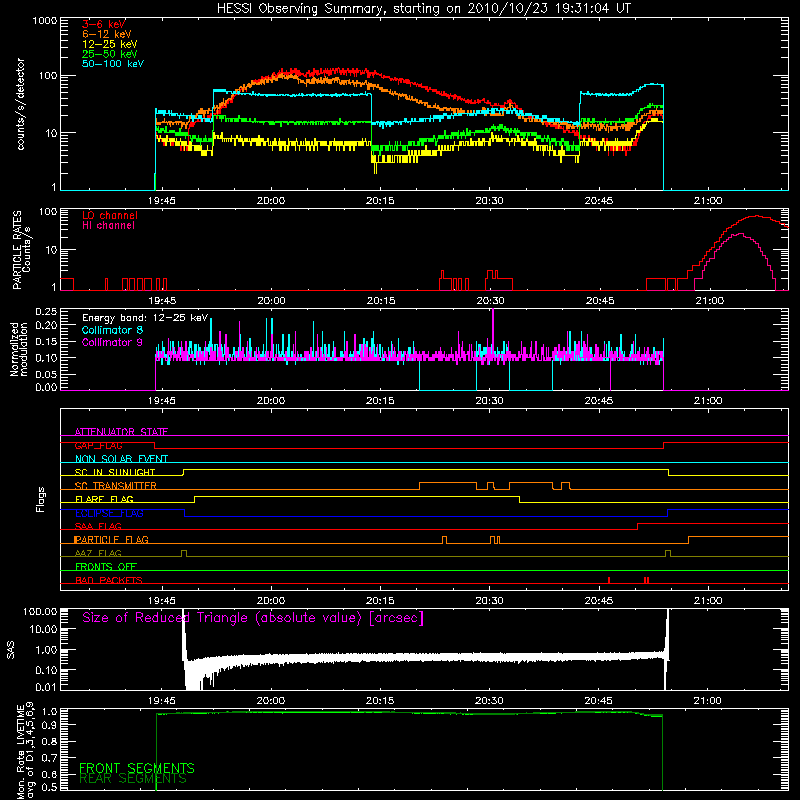Select the PARTICLE_FLAG label
Image resolution: width=800 pixels, height=800 pixels.
(x=111, y=540)
